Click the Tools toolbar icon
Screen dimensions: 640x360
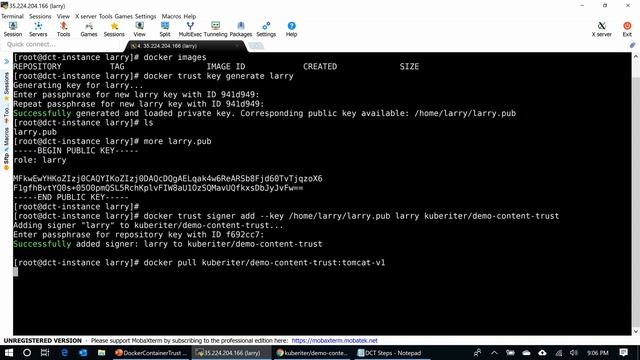63,29
